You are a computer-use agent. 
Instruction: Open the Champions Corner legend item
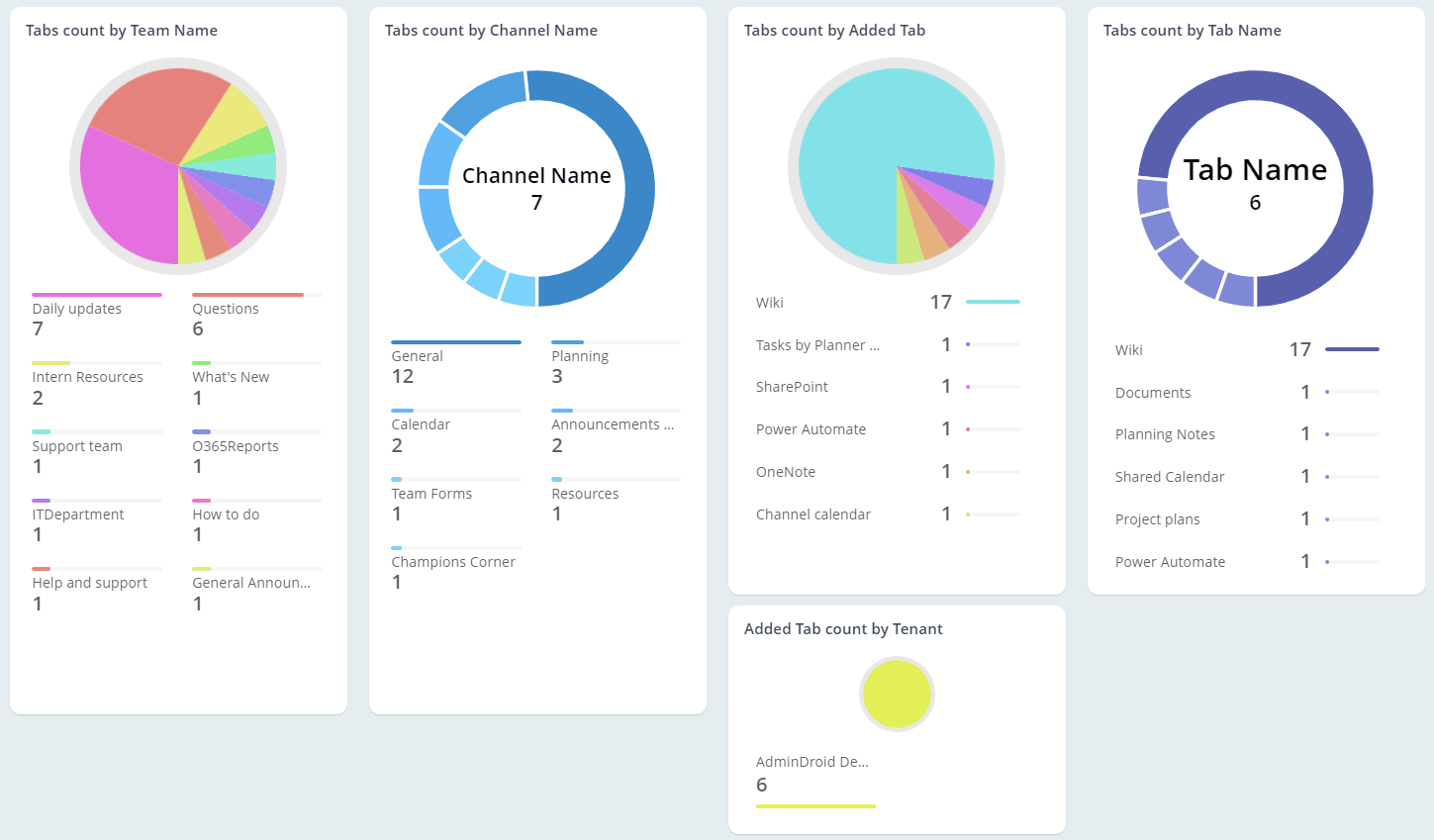(x=454, y=561)
